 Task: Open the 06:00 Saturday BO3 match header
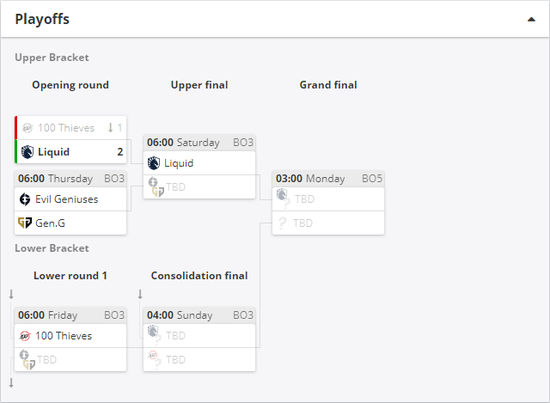click(200, 142)
